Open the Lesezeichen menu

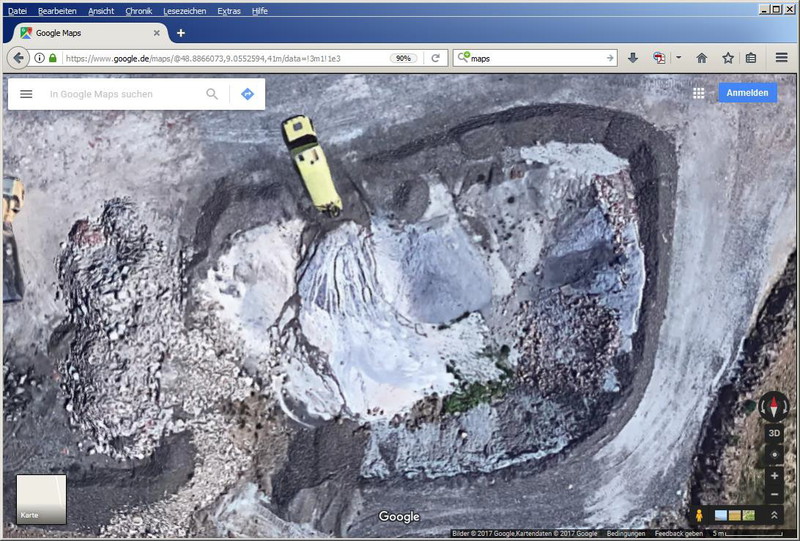(186, 10)
